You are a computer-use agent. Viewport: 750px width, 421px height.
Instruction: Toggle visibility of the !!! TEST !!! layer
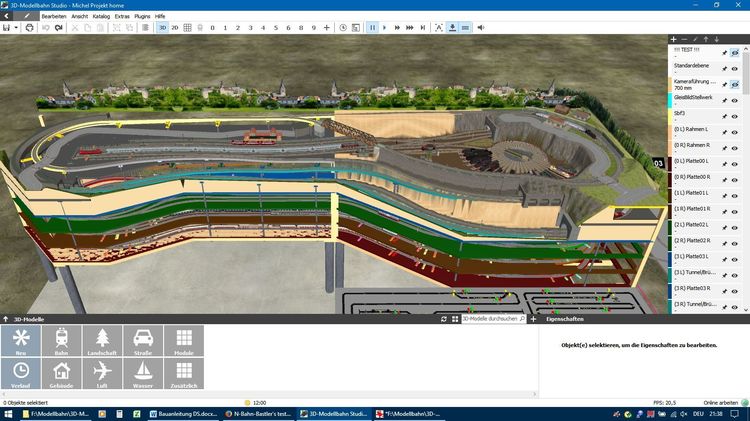pyautogui.click(x=735, y=53)
